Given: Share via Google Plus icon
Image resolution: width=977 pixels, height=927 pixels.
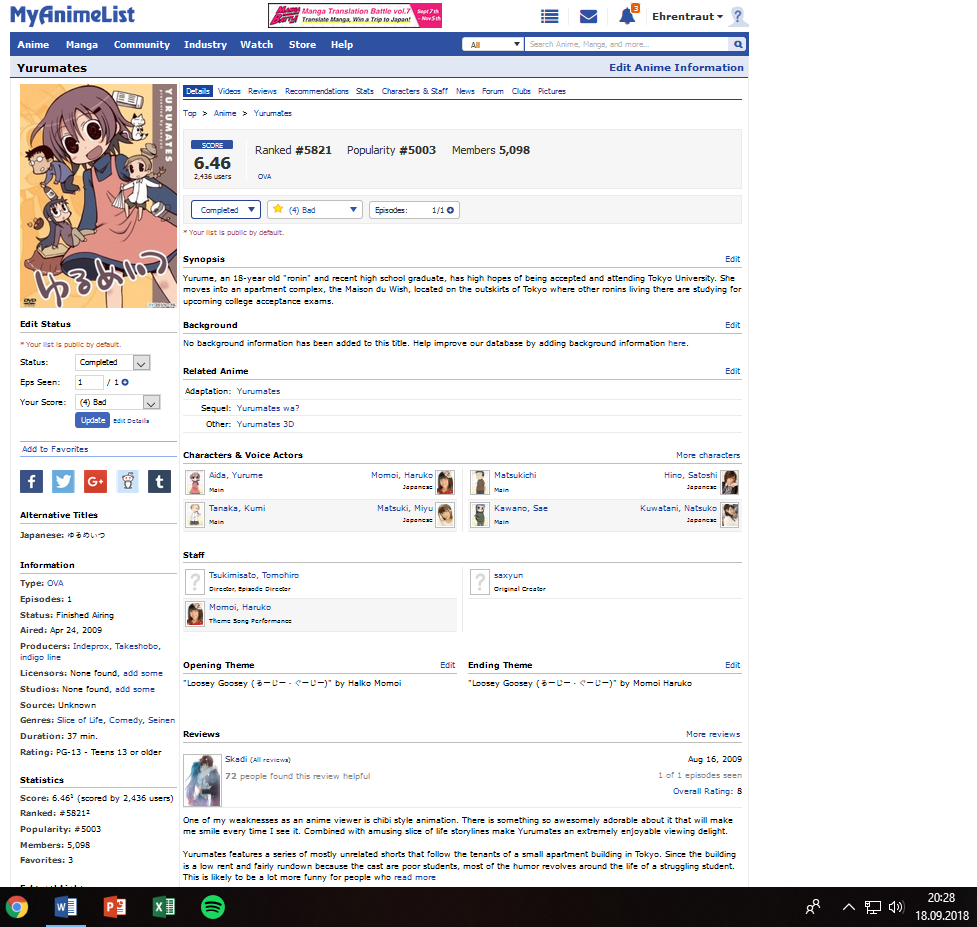Looking at the screenshot, I should (95, 481).
